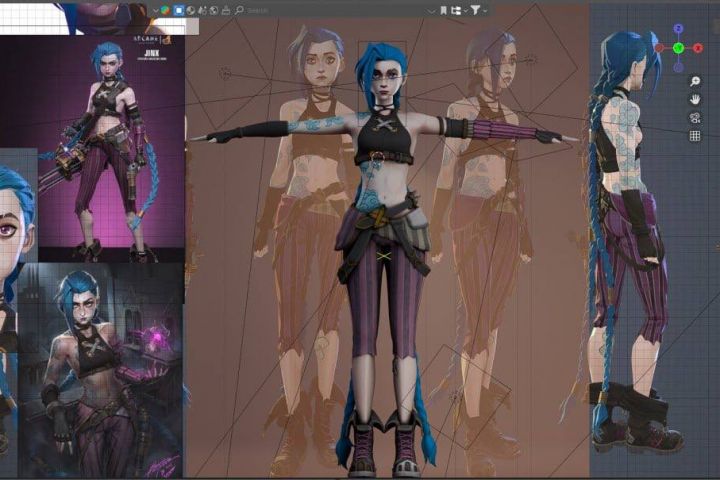Image resolution: width=720 pixels, height=480 pixels.
Task: Select the second globe shading icon
Action: click(214, 10)
